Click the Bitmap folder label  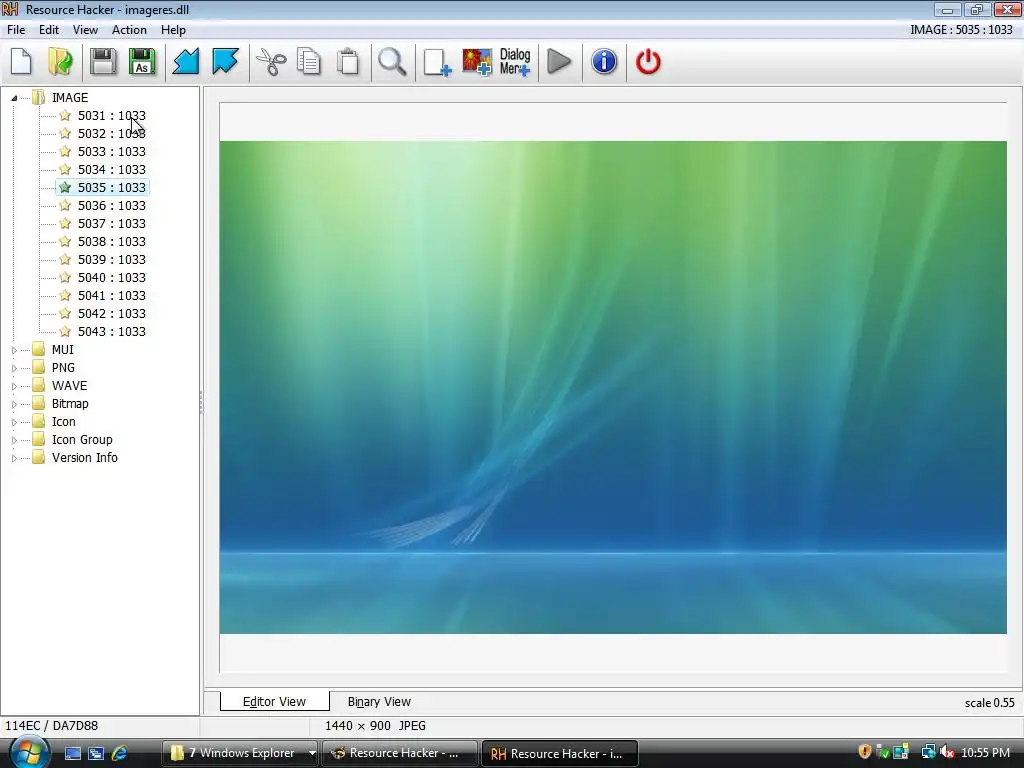70,404
